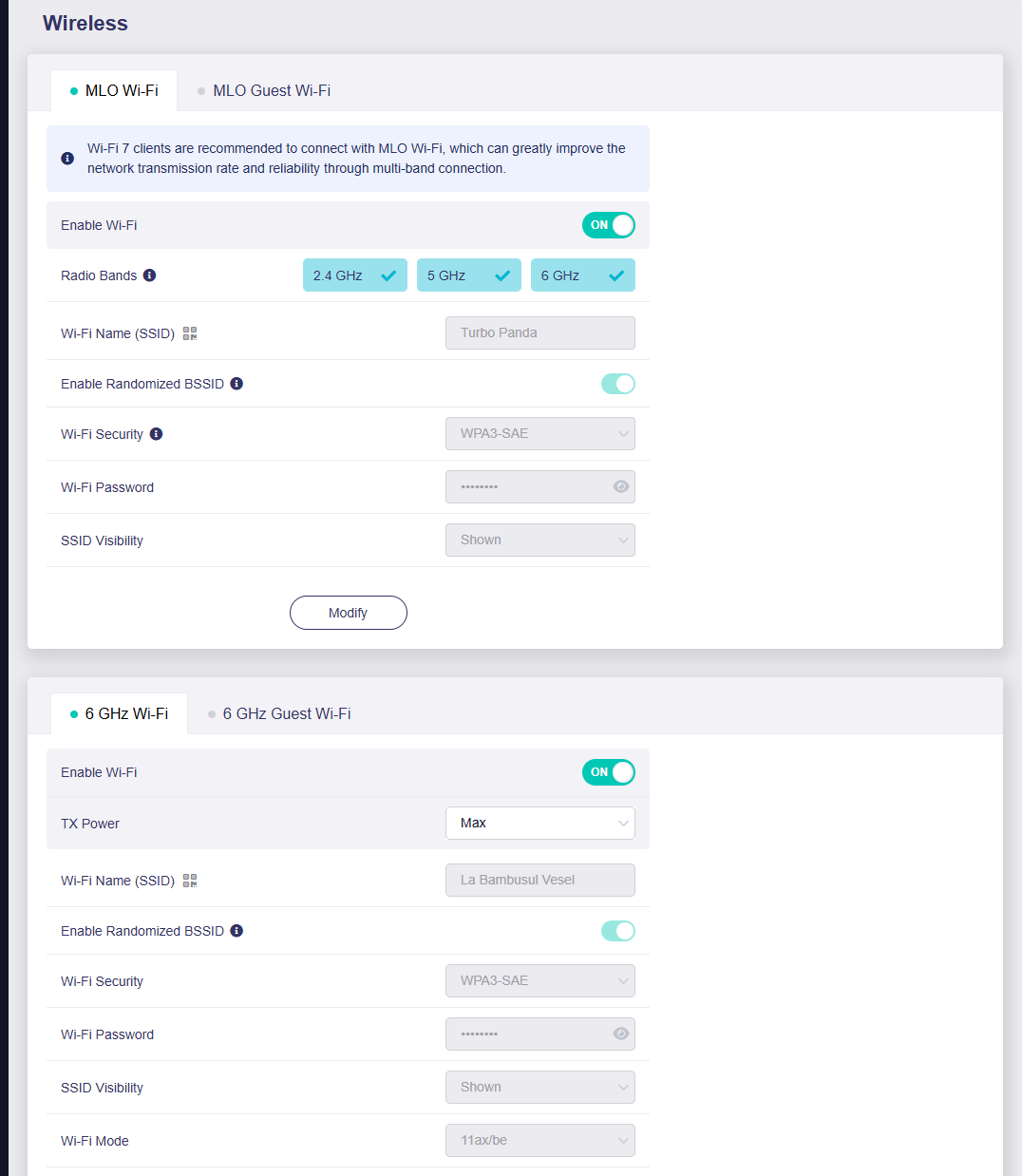Click the MLO notice info icon
The width and height of the screenshot is (1022, 1176).
(x=67, y=159)
